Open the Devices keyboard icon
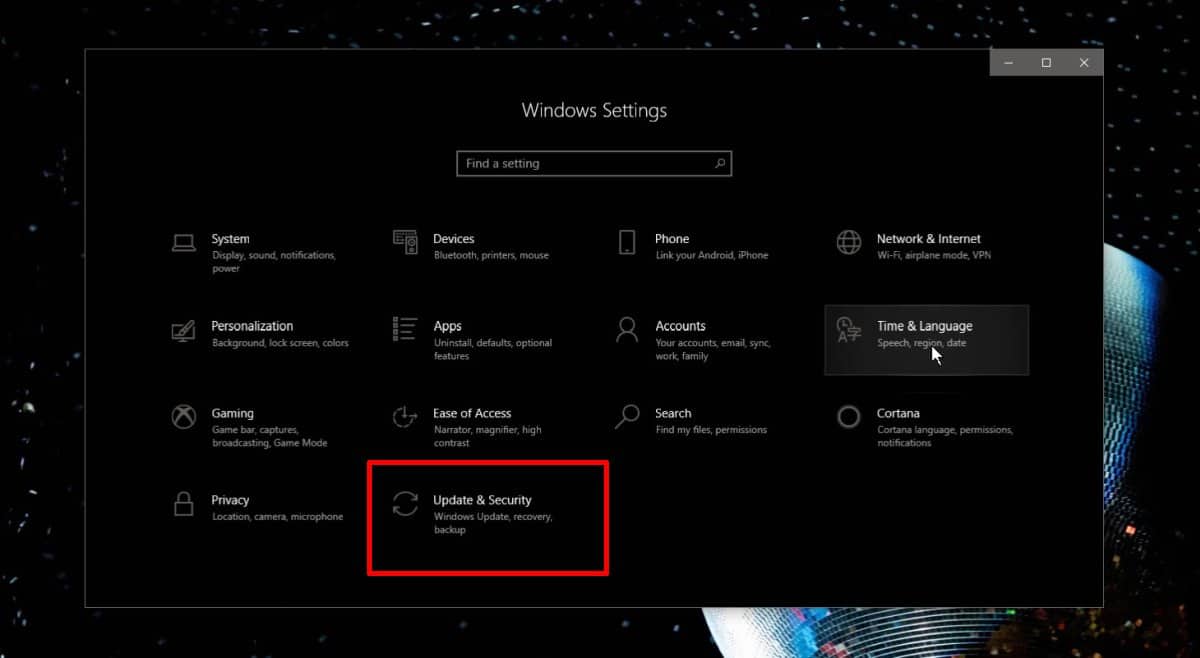The image size is (1200, 658). pyautogui.click(x=405, y=242)
